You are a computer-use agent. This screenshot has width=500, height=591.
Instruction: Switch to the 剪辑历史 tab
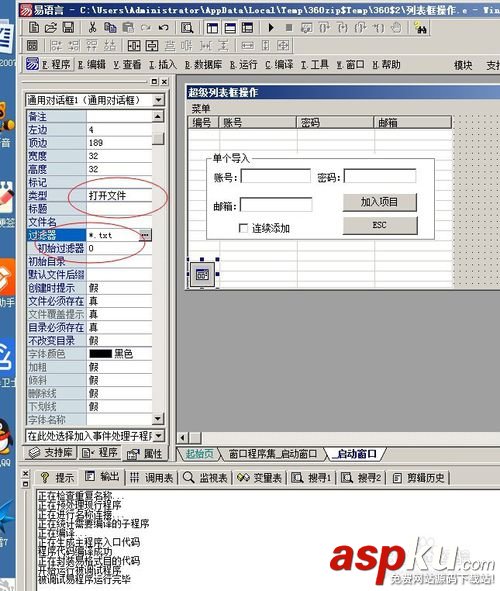419,478
